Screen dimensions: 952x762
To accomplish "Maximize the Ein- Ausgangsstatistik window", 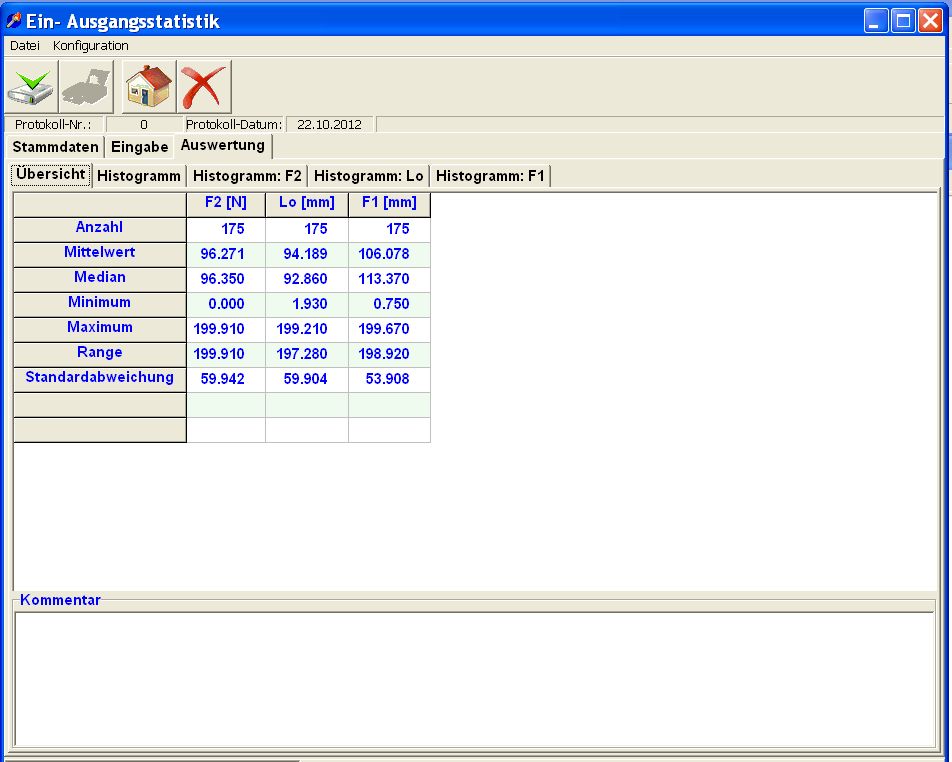I will pyautogui.click(x=903, y=21).
